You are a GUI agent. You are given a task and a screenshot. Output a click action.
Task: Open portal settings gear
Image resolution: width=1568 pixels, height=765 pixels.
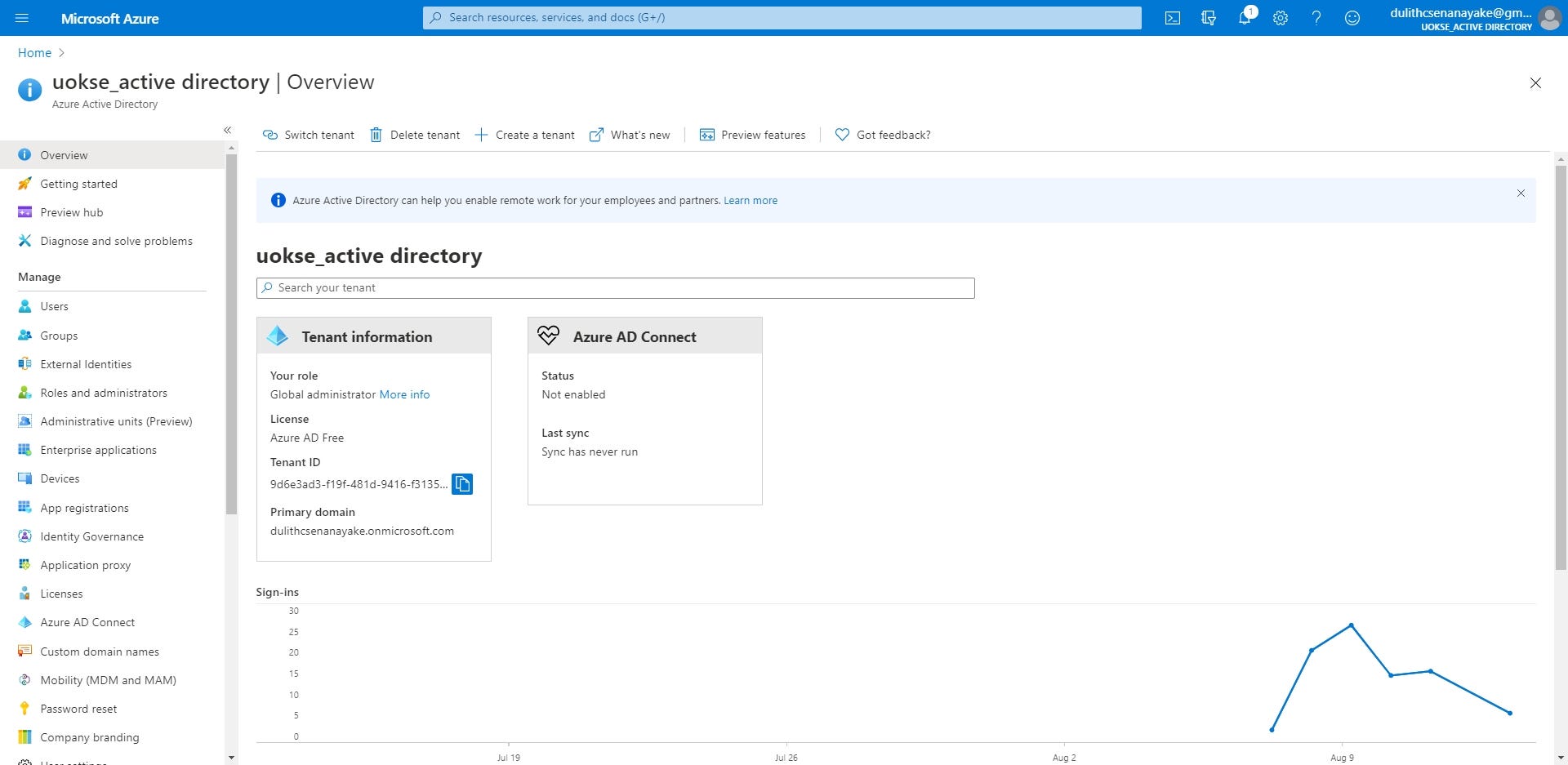click(x=1281, y=18)
